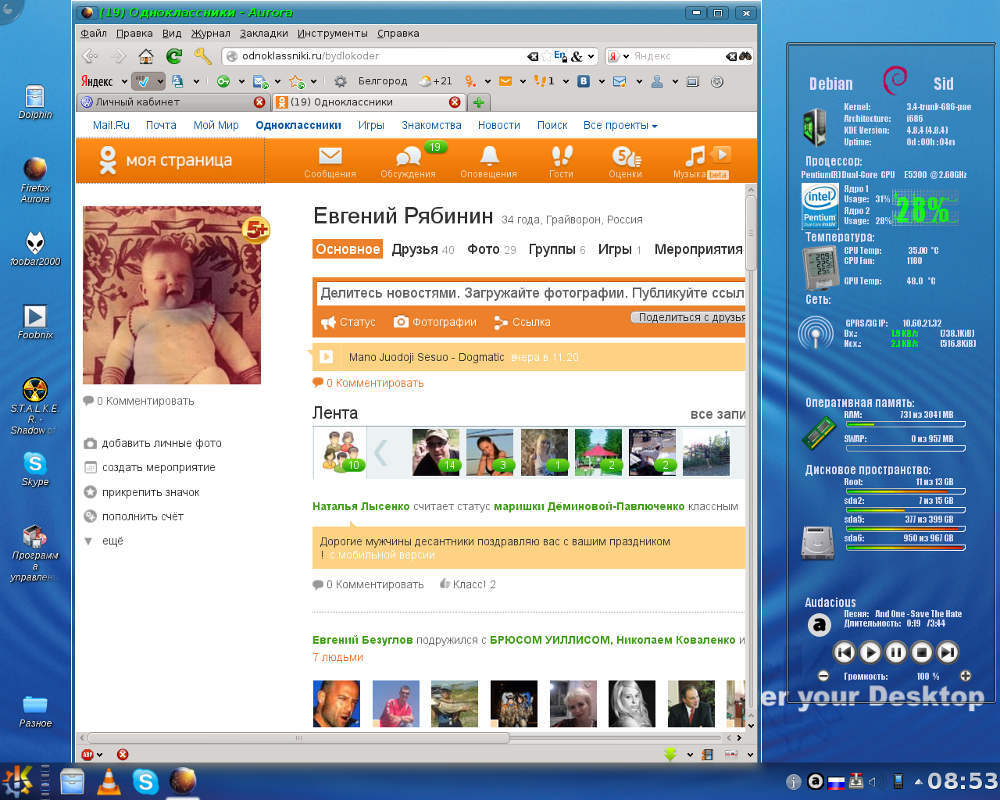This screenshot has height=800, width=1000.
Task: Open the Почта link in Mail.Ru bar
Action: tap(161, 126)
